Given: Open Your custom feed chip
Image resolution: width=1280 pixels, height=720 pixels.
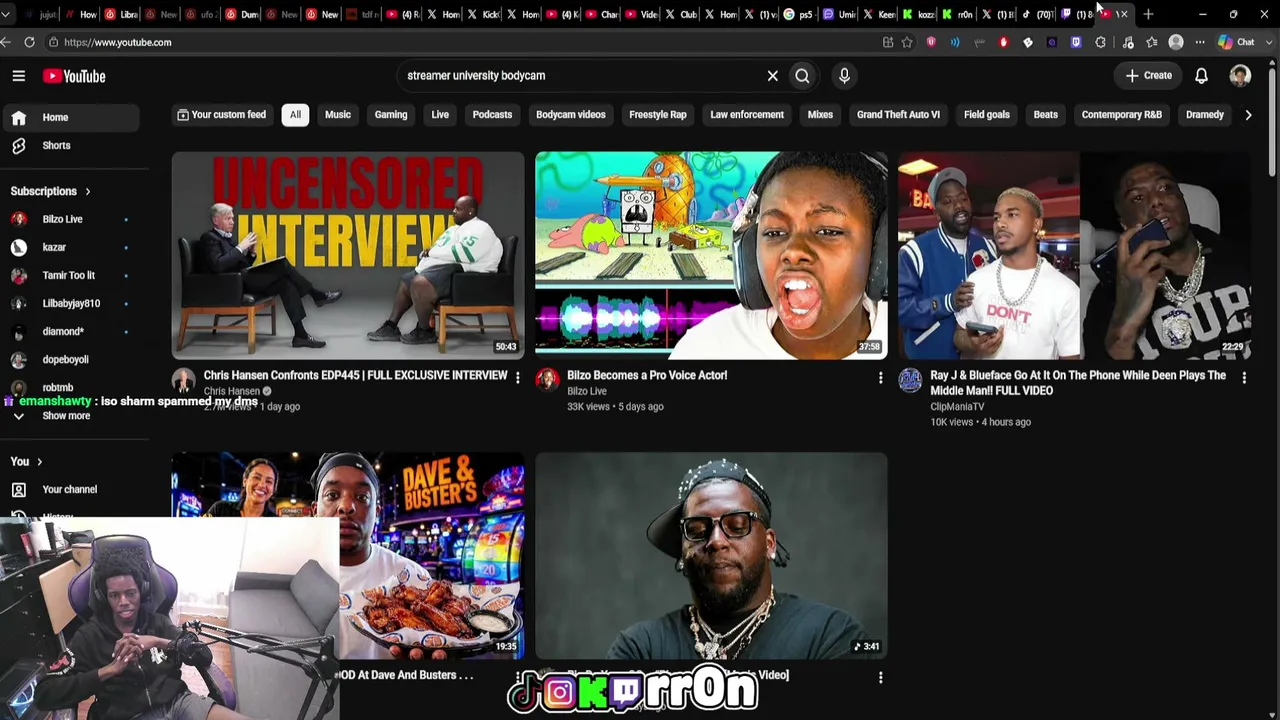Looking at the screenshot, I should (x=221, y=115).
